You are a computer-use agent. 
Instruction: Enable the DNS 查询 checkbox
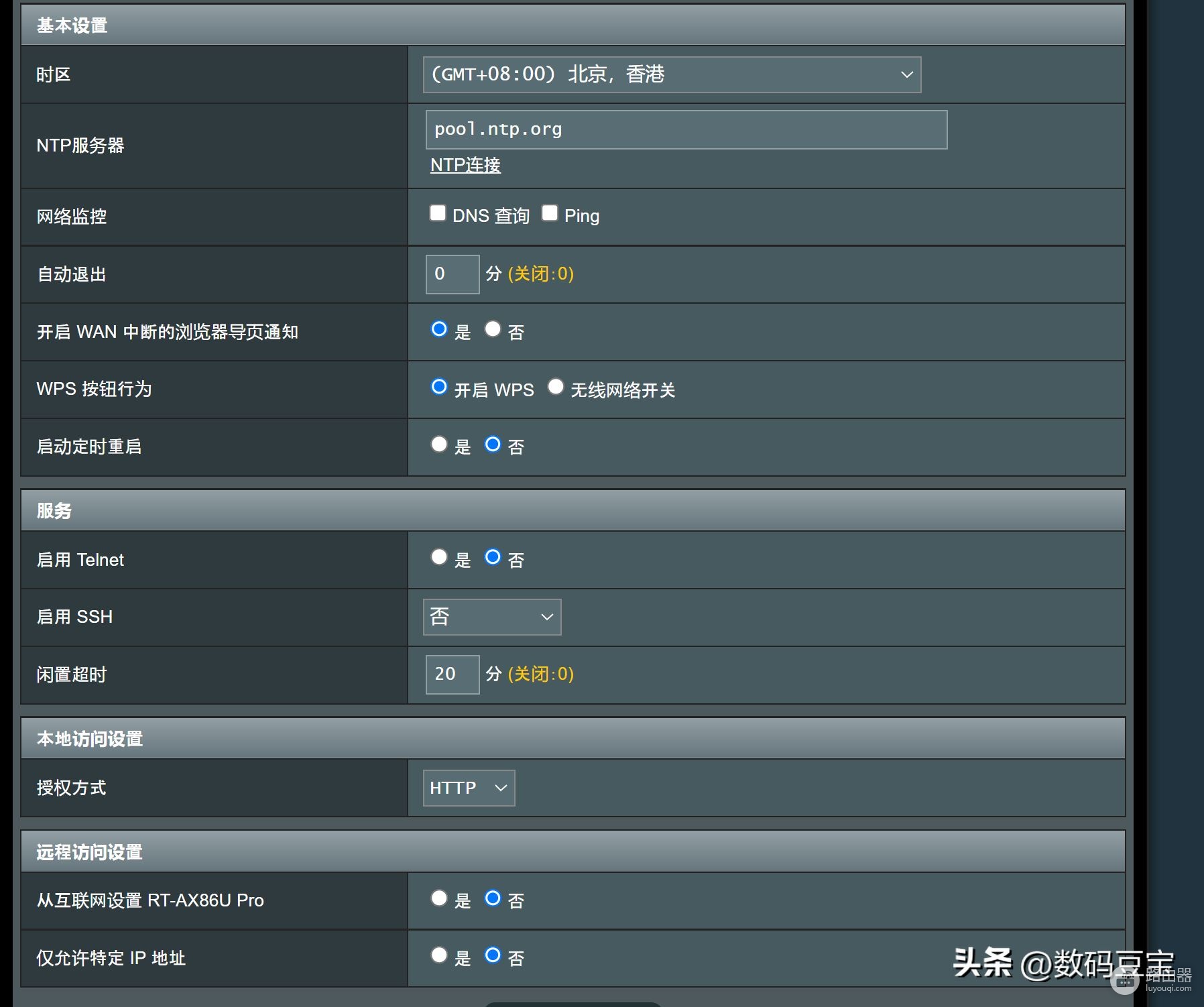click(438, 213)
